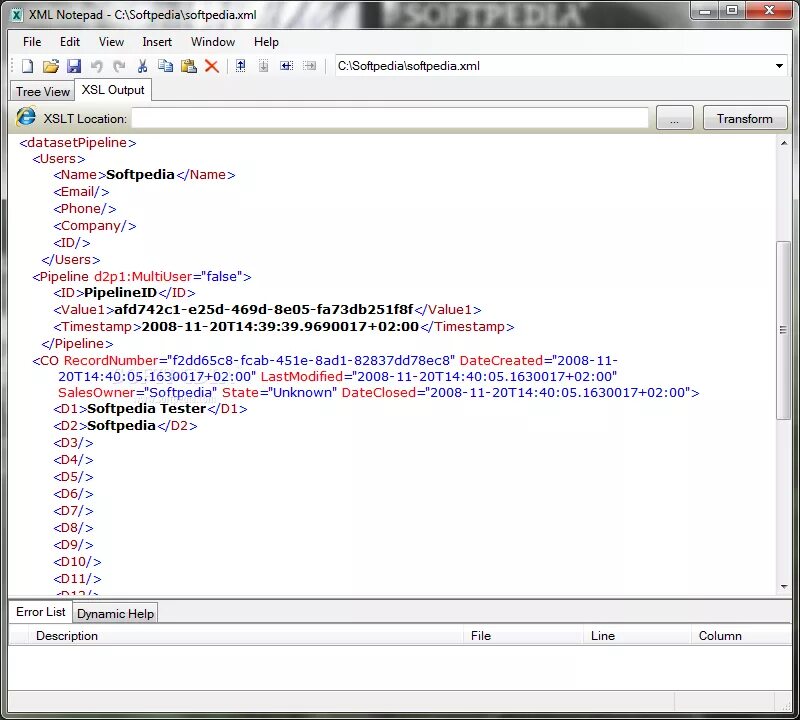Click the Nudge node down icon
The height and width of the screenshot is (720, 800).
point(263,66)
